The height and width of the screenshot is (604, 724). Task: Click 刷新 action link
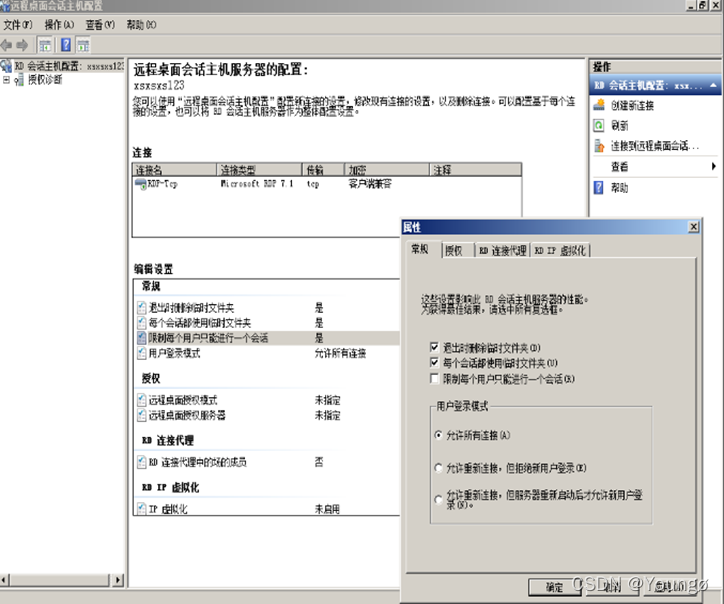619,126
